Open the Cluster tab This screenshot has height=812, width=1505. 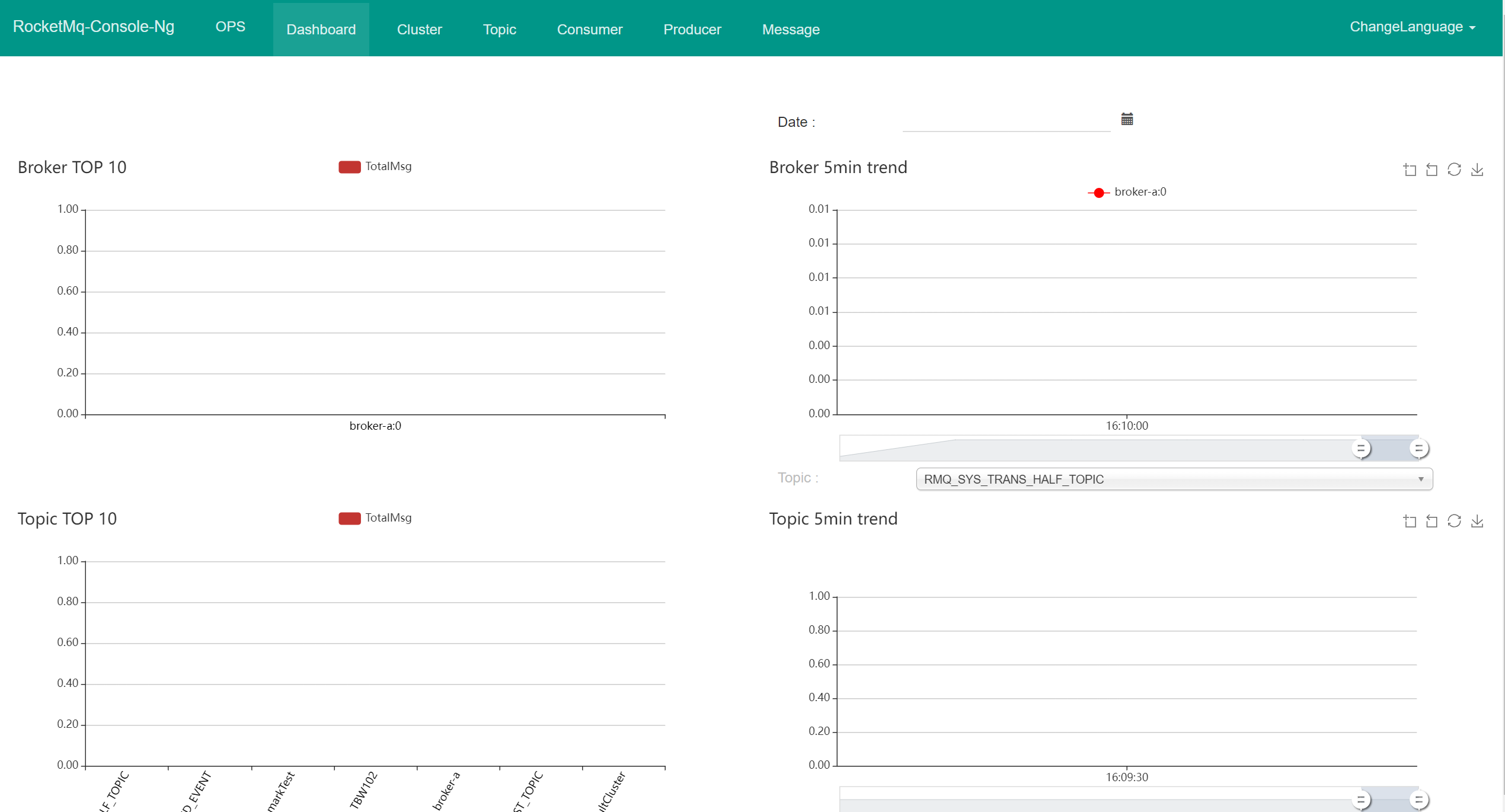click(419, 29)
